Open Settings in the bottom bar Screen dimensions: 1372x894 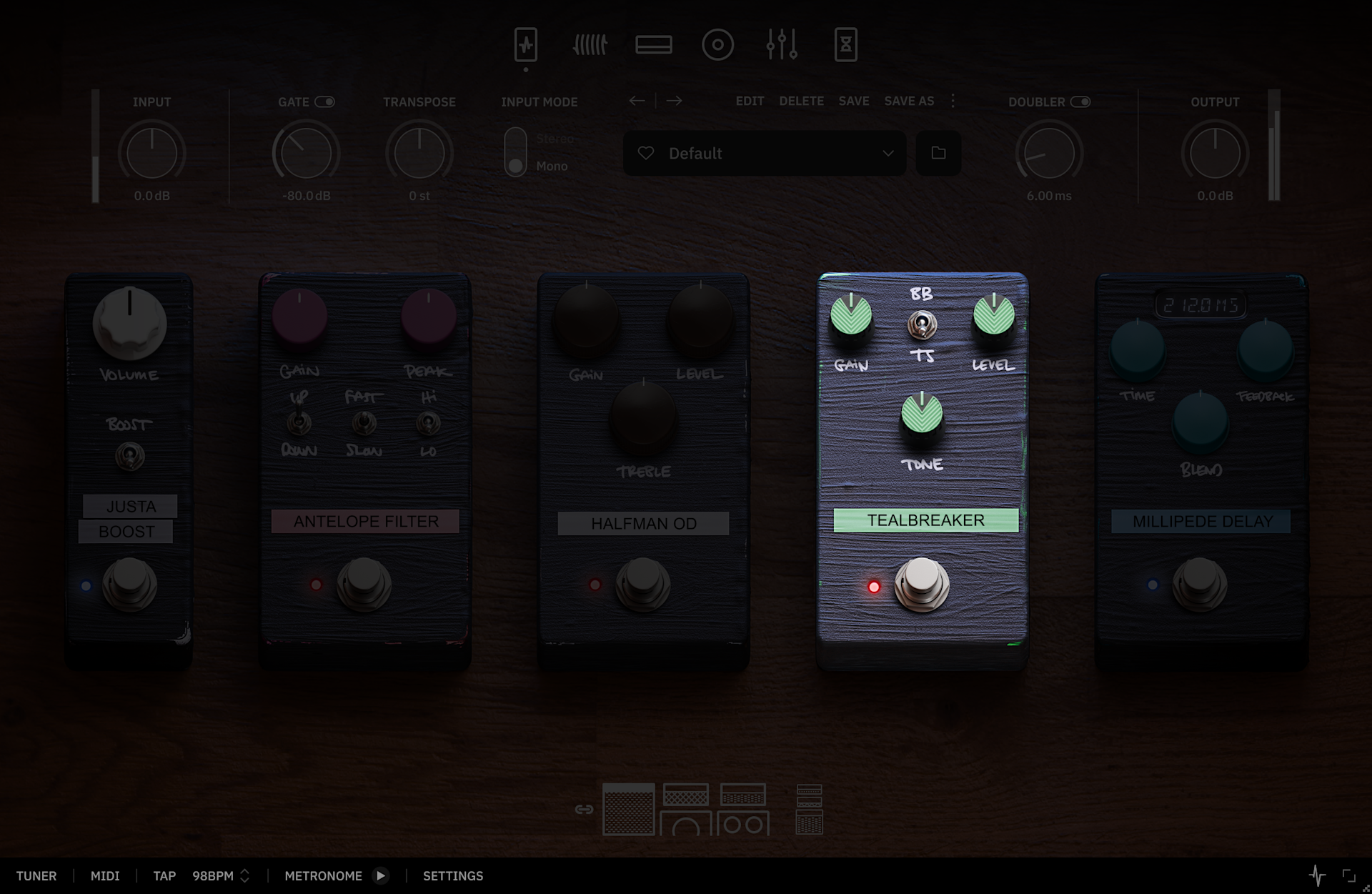click(453, 875)
